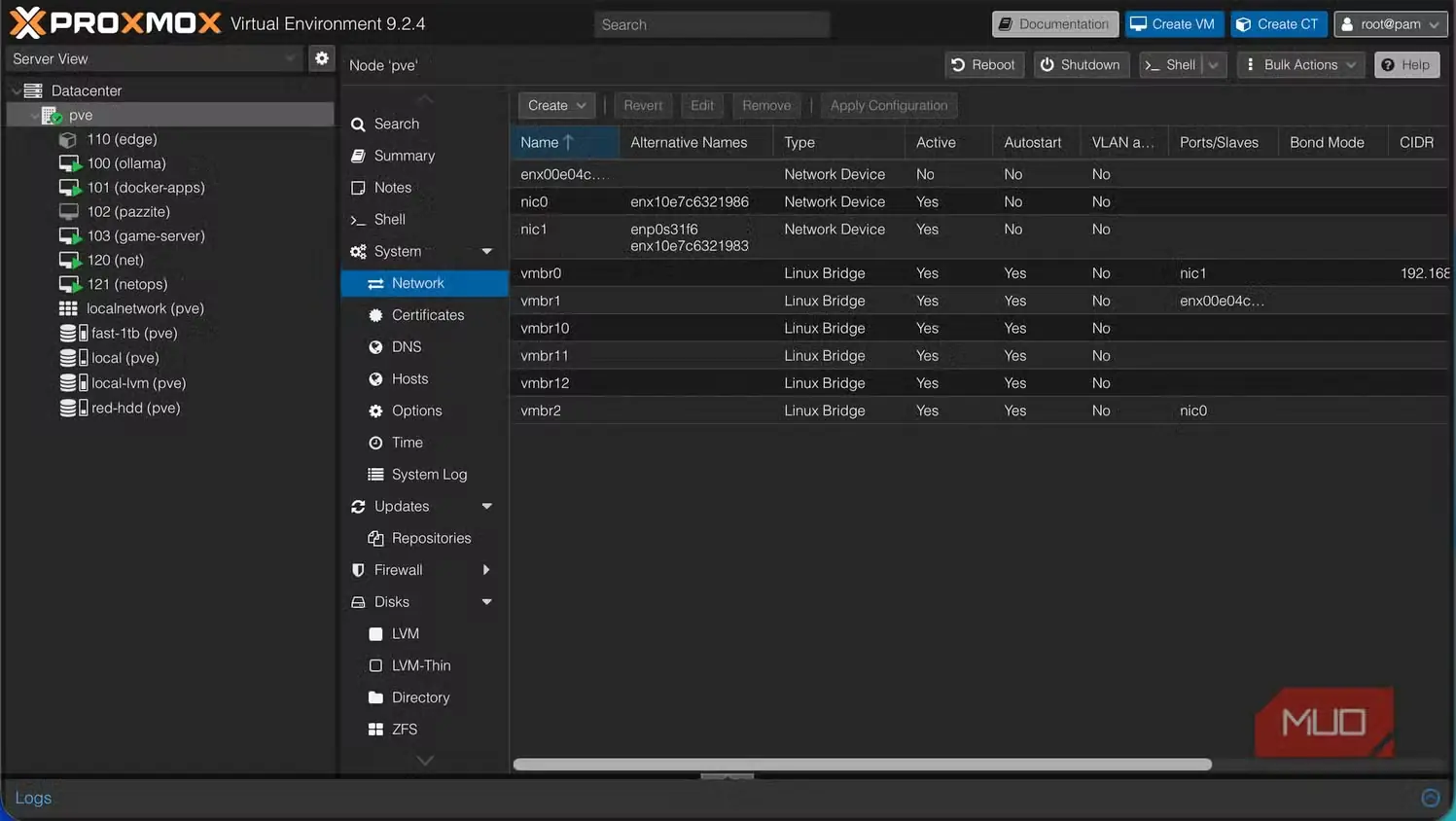Expand the Firewall menu section arrow

coord(486,570)
